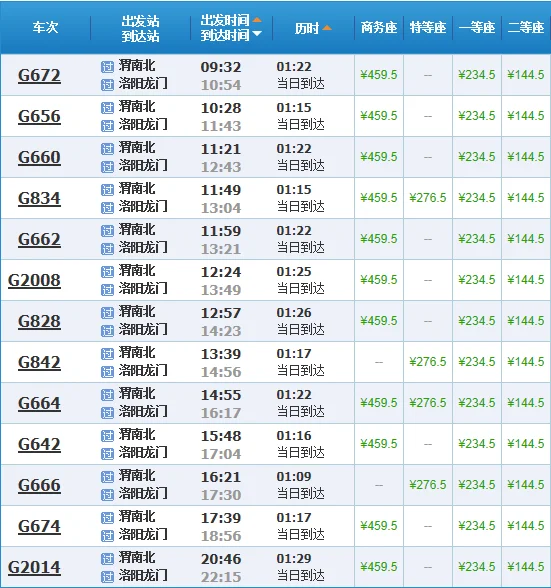Click 过 icon beside 洛阳龙门 in G842 row
The height and width of the screenshot is (588, 551).
tap(107, 372)
